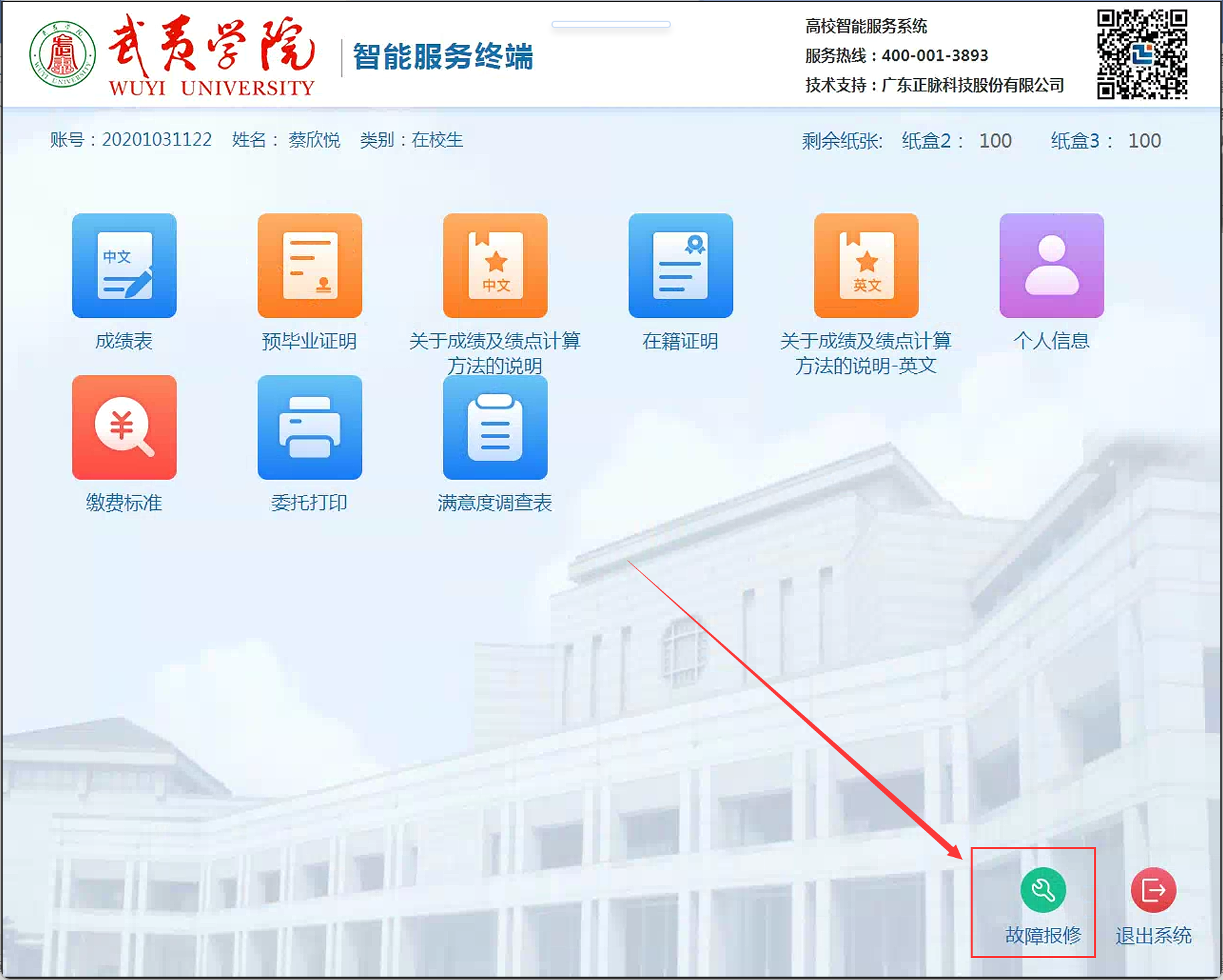Click the 高校智能服务系统 header text
The width and height of the screenshot is (1223, 980).
[x=866, y=26]
